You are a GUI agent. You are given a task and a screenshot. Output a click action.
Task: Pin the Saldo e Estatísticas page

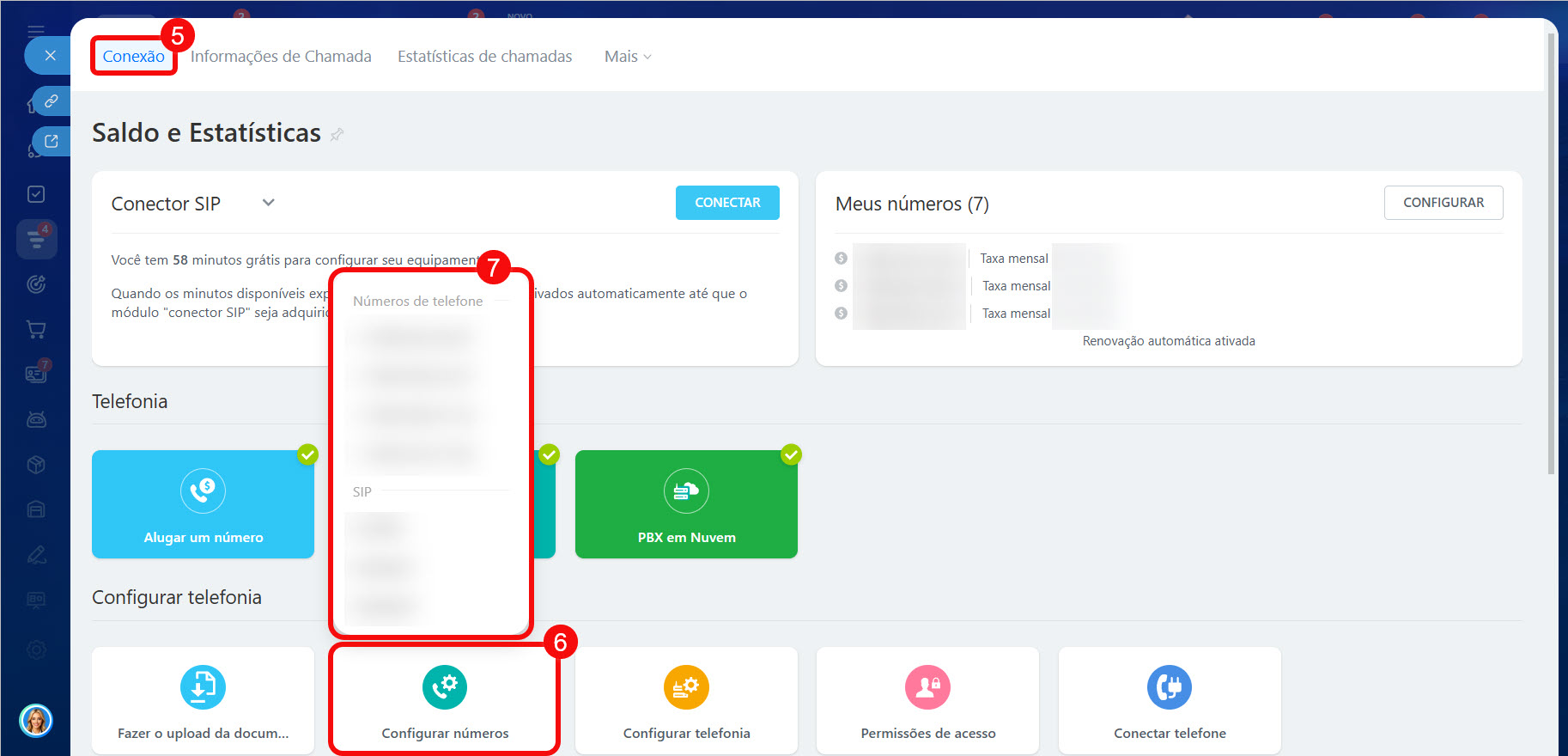coord(337,135)
